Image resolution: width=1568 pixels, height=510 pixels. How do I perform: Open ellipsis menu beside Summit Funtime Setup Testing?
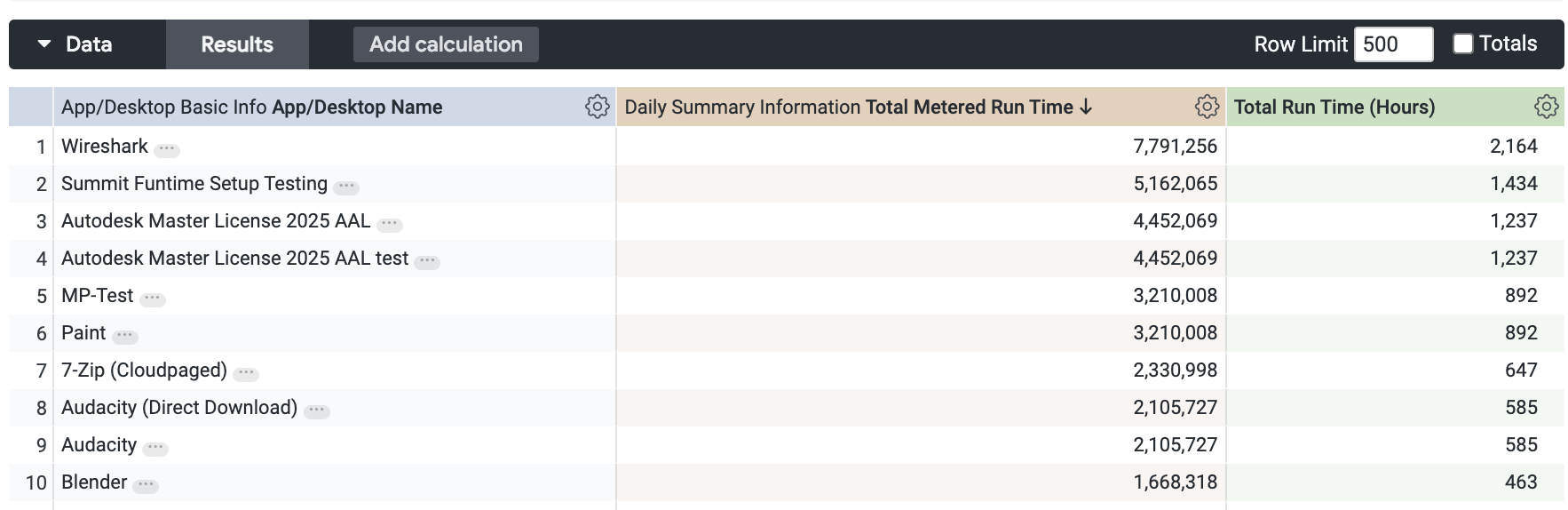click(x=346, y=187)
